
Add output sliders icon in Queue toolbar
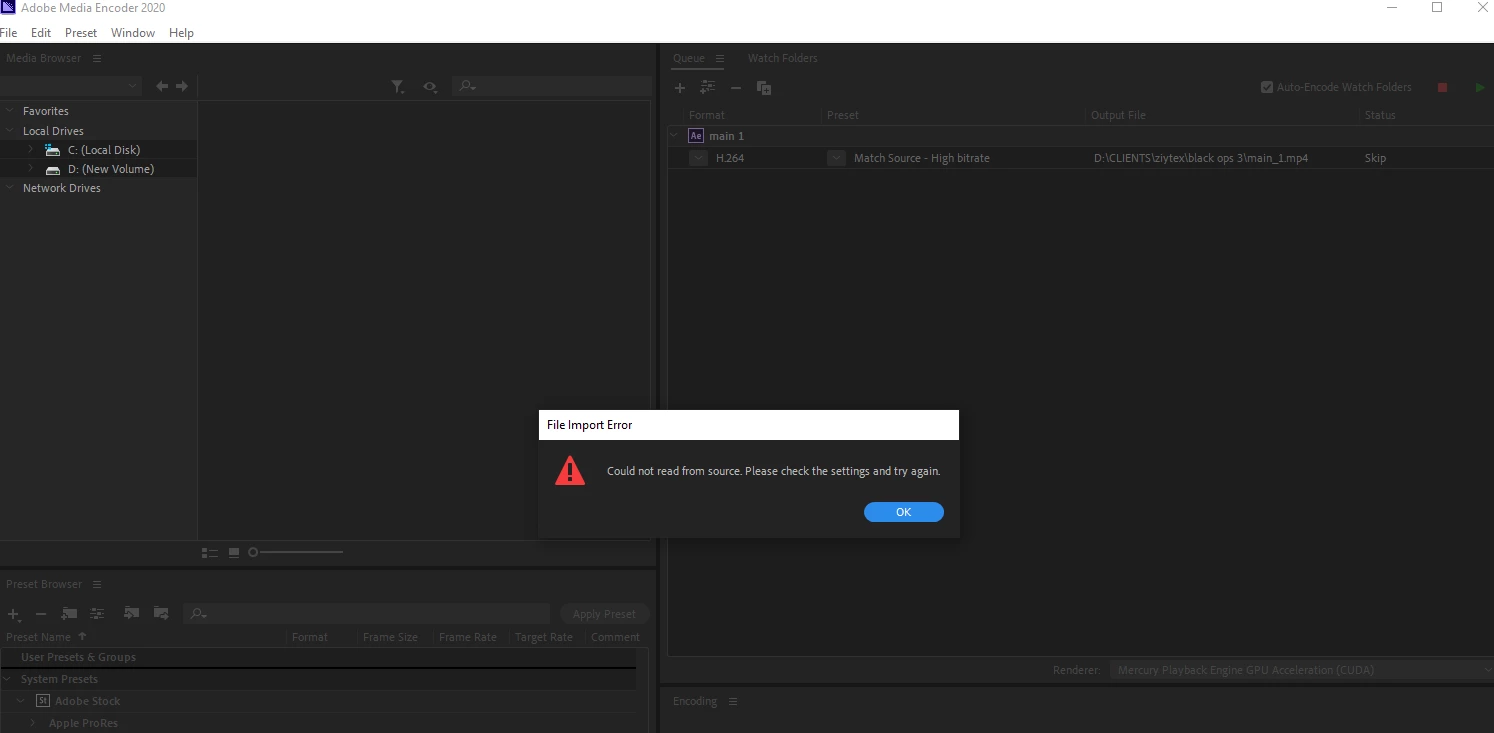(708, 88)
